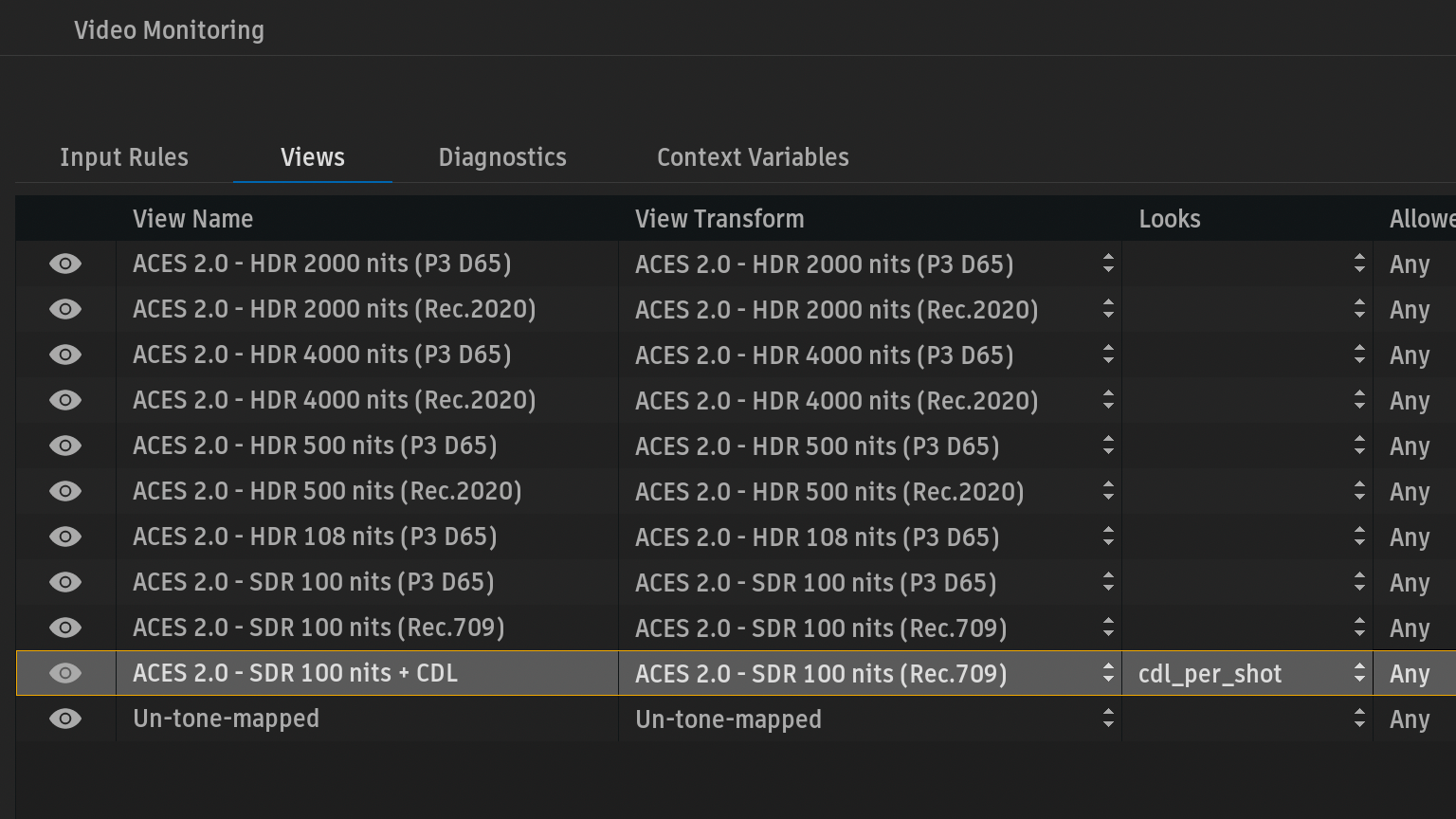Toggle eye icon for HDR 4000 nits (Rec.2020)
Image resolution: width=1456 pixels, height=819 pixels.
(65, 400)
